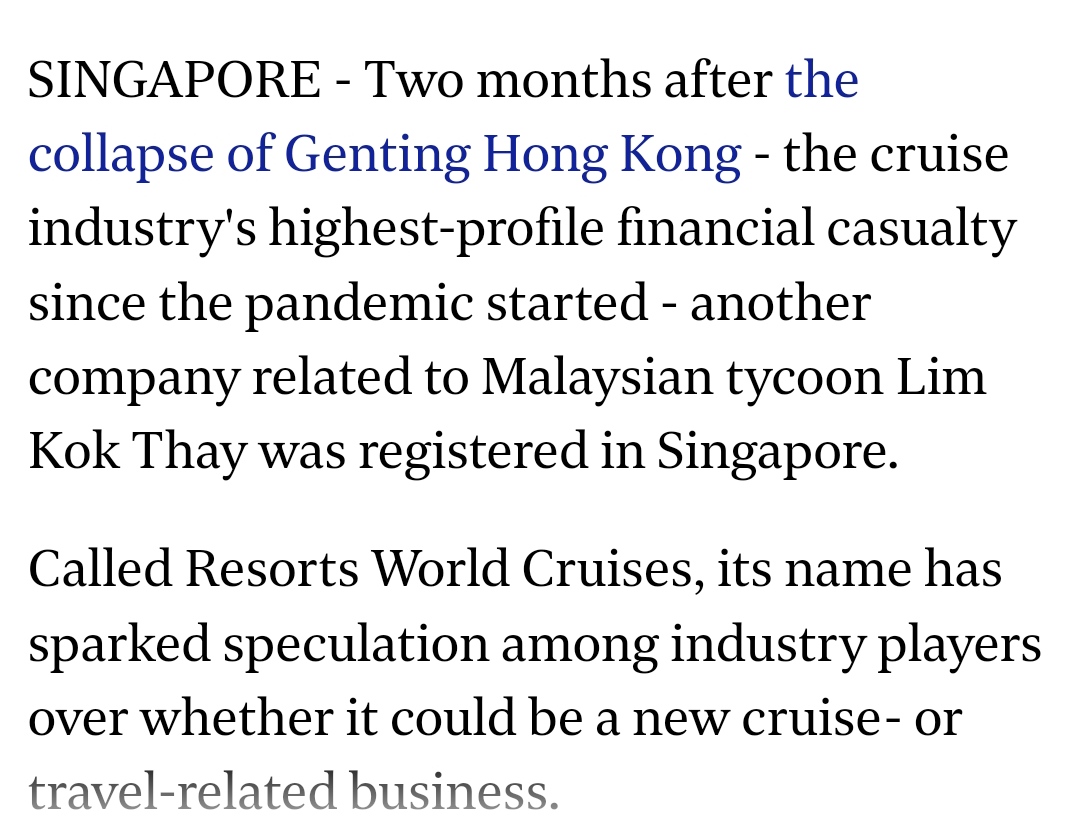This screenshot has height=831, width=1080.
Task: Click the name 'Kok Thay'
Action: (x=138, y=452)
